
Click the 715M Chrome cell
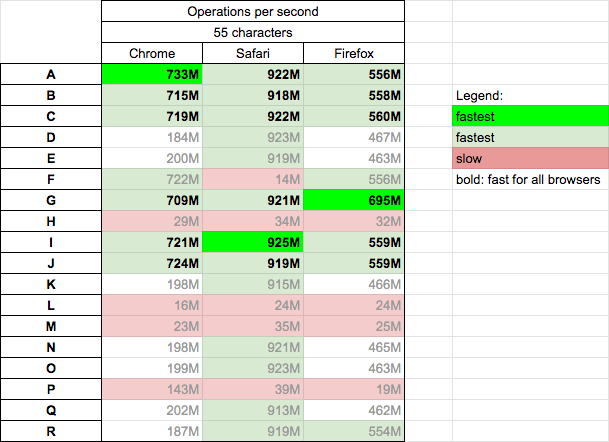point(152,95)
